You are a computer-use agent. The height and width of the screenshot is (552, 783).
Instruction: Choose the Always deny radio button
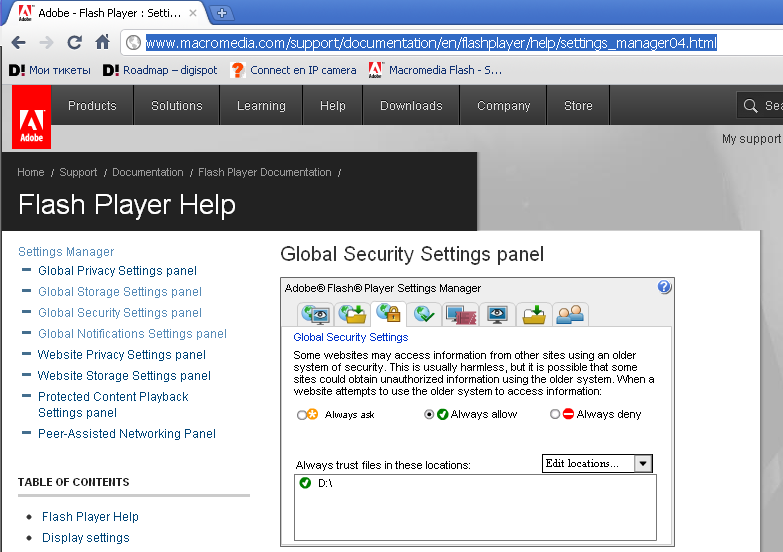coord(555,414)
